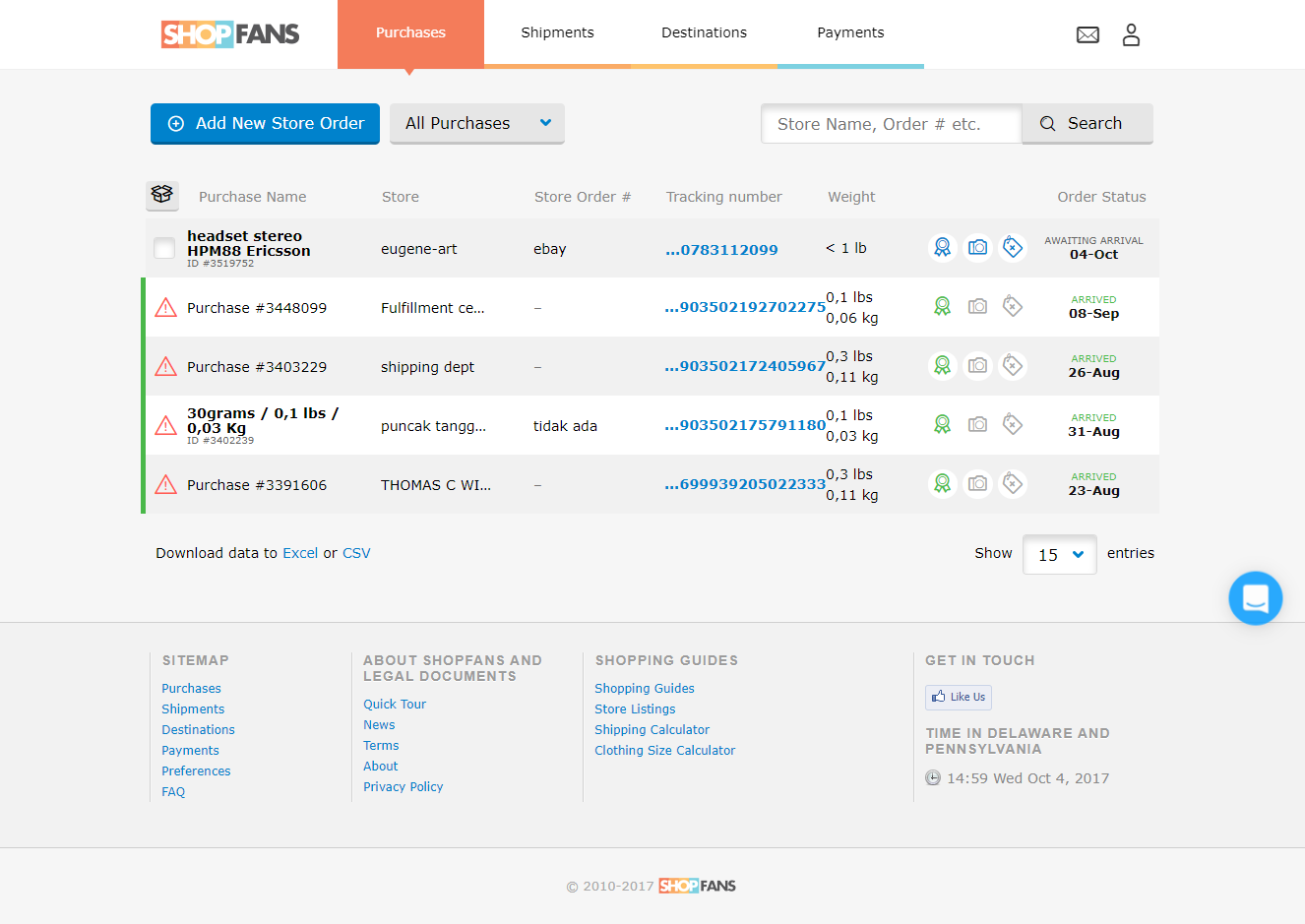Open Shopping Guides footer link
Image resolution: width=1305 pixels, height=924 pixels.
[x=645, y=689]
